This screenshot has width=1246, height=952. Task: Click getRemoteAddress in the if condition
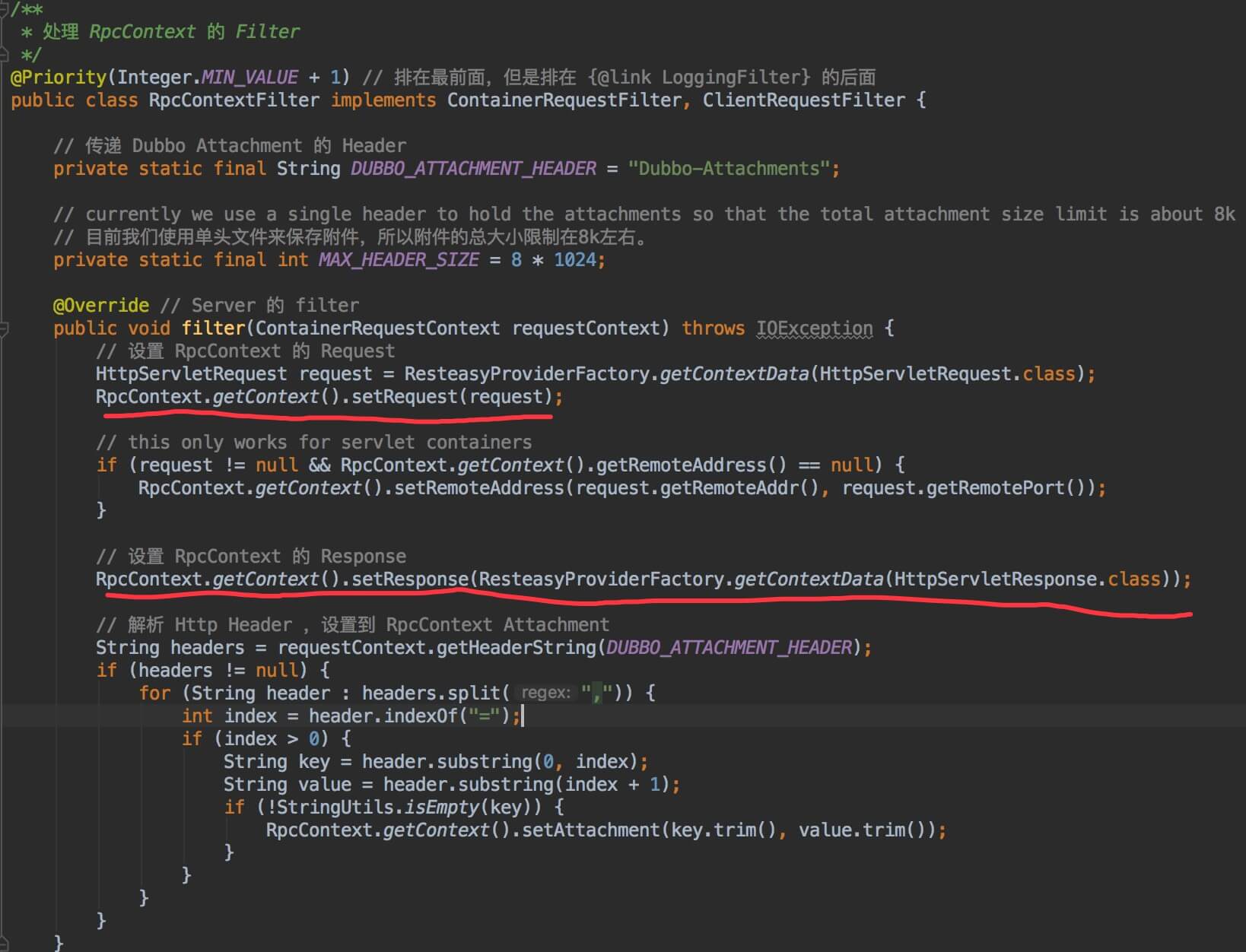680,465
